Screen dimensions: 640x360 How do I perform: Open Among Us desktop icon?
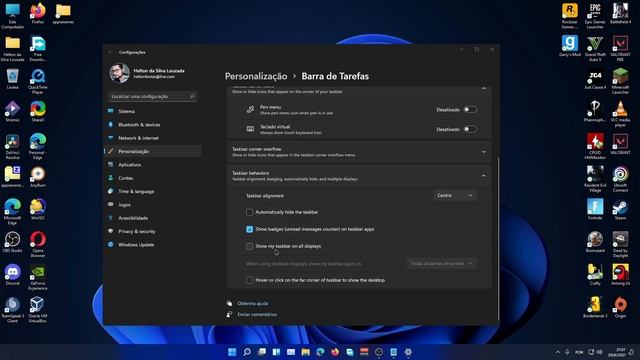coord(620,275)
